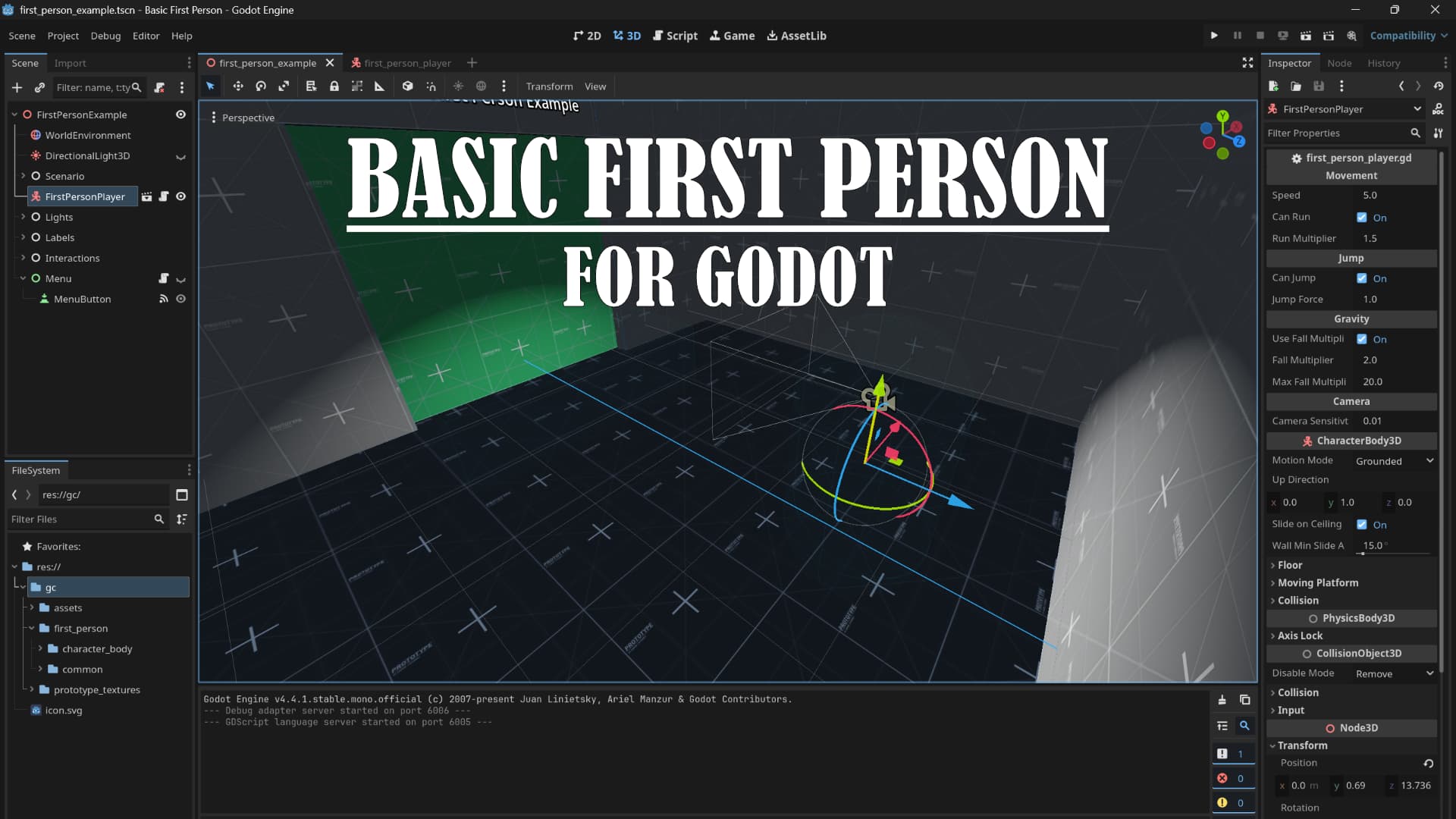Switch to the Script workspace
Image resolution: width=1456 pixels, height=819 pixels.
675,36
